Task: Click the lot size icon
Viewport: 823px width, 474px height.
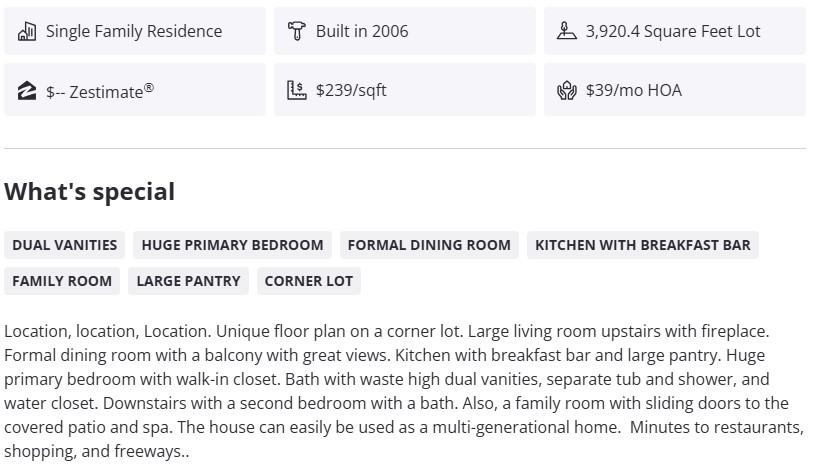Action: (566, 31)
